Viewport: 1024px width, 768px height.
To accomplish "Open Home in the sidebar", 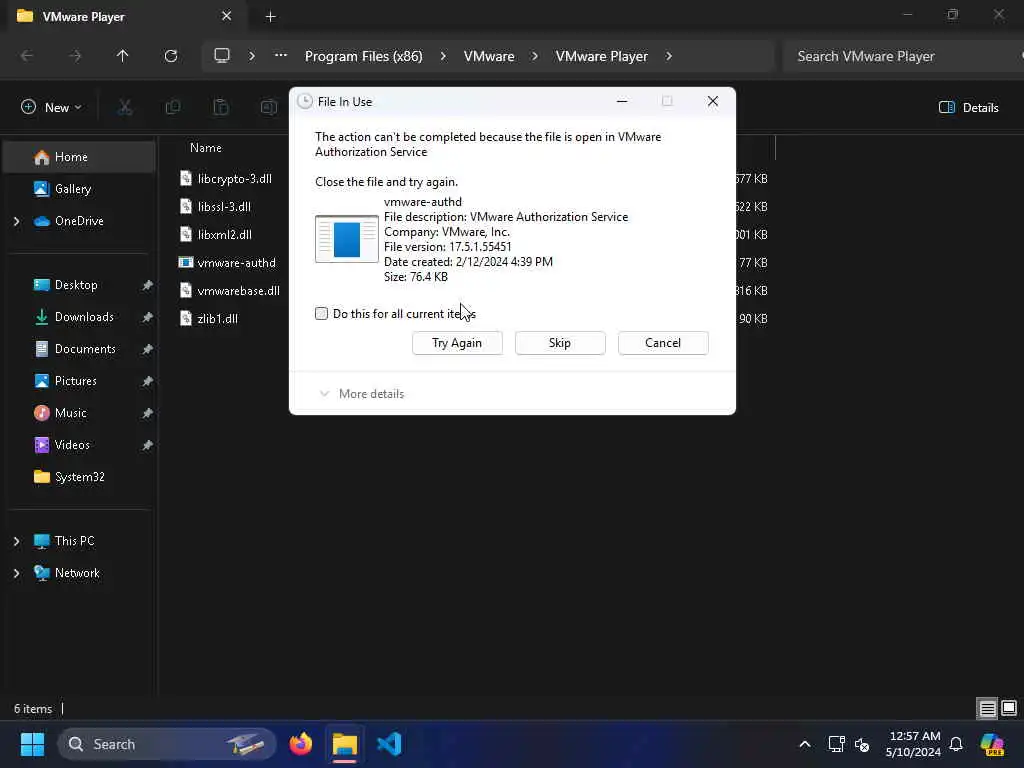I will pos(80,157).
